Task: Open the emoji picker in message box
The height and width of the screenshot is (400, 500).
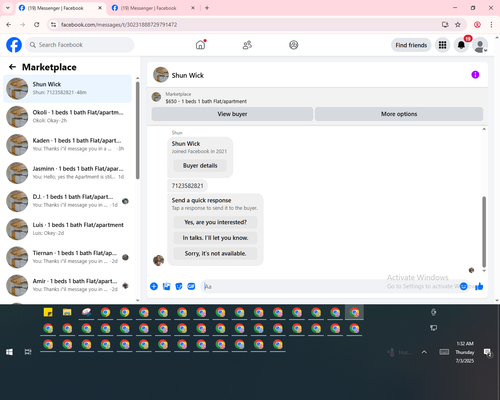Action: [463, 286]
